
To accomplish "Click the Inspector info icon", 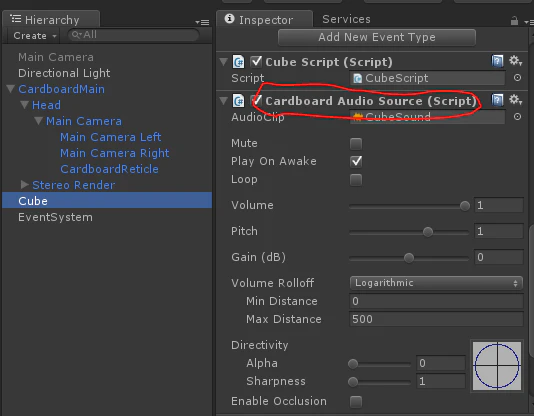I will pyautogui.click(x=230, y=19).
